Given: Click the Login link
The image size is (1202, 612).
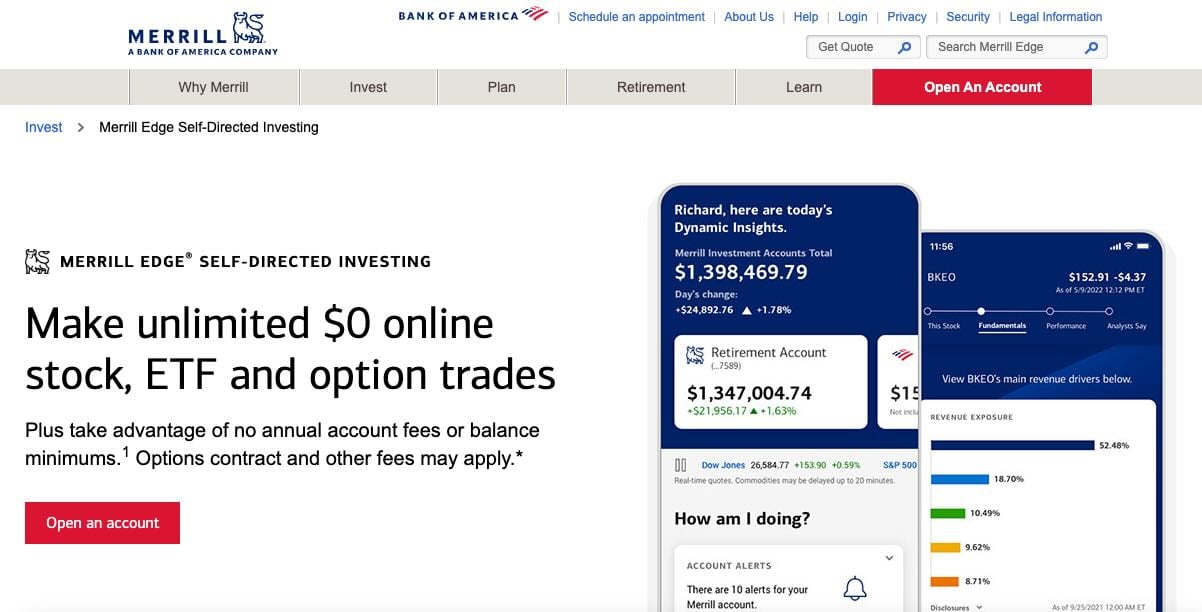Looking at the screenshot, I should [x=853, y=17].
